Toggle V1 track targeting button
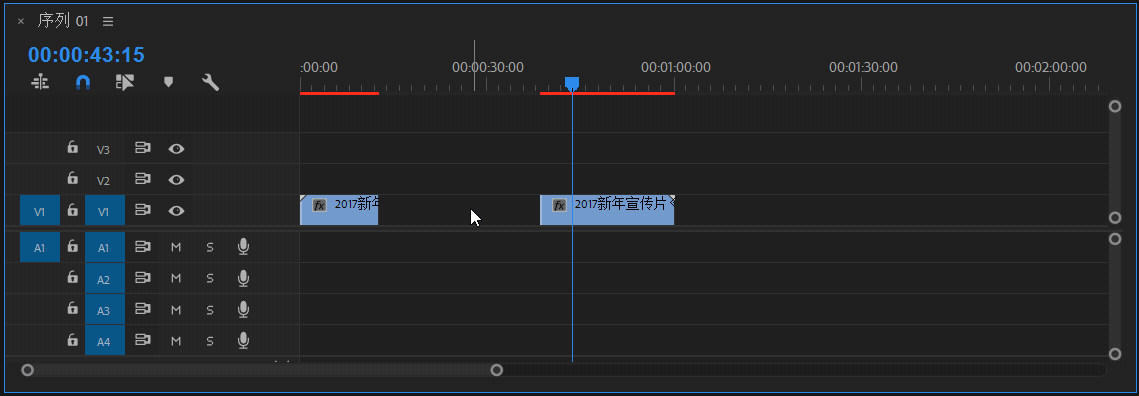This screenshot has width=1139, height=396. [104, 211]
